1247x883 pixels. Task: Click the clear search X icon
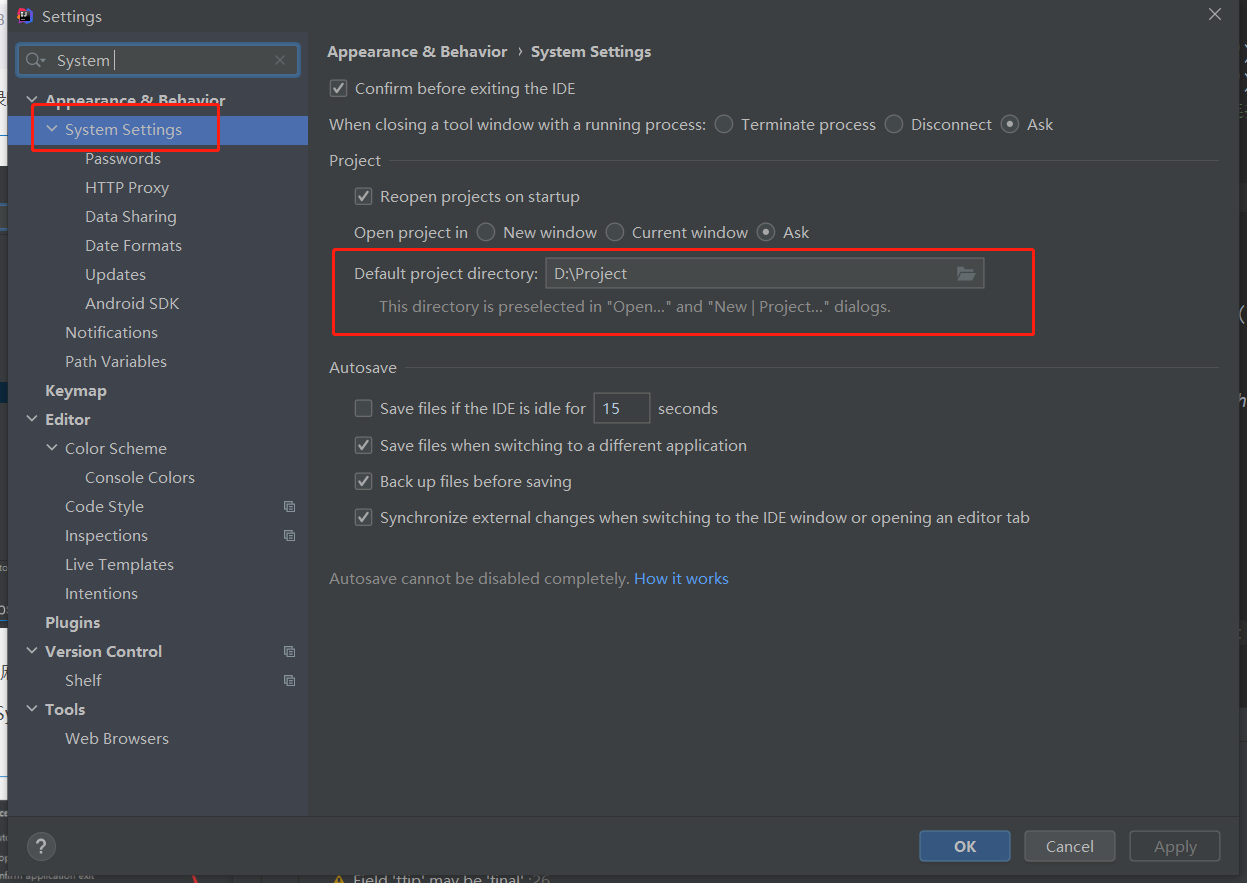pos(281,60)
